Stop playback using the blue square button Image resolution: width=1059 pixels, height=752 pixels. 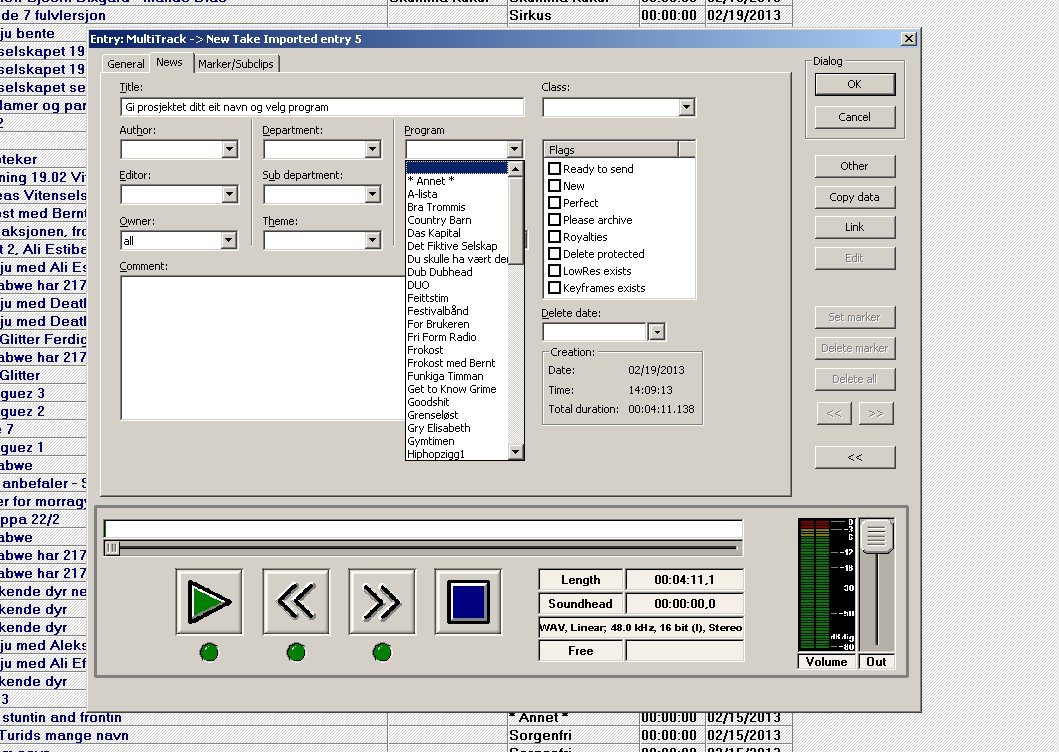pos(468,601)
